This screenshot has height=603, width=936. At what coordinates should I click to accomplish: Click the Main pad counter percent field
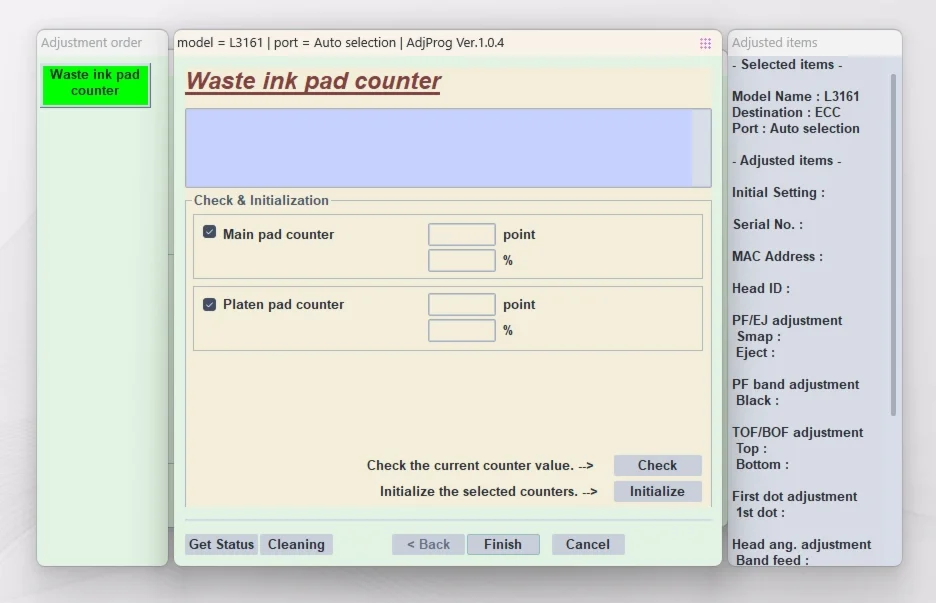(x=461, y=261)
